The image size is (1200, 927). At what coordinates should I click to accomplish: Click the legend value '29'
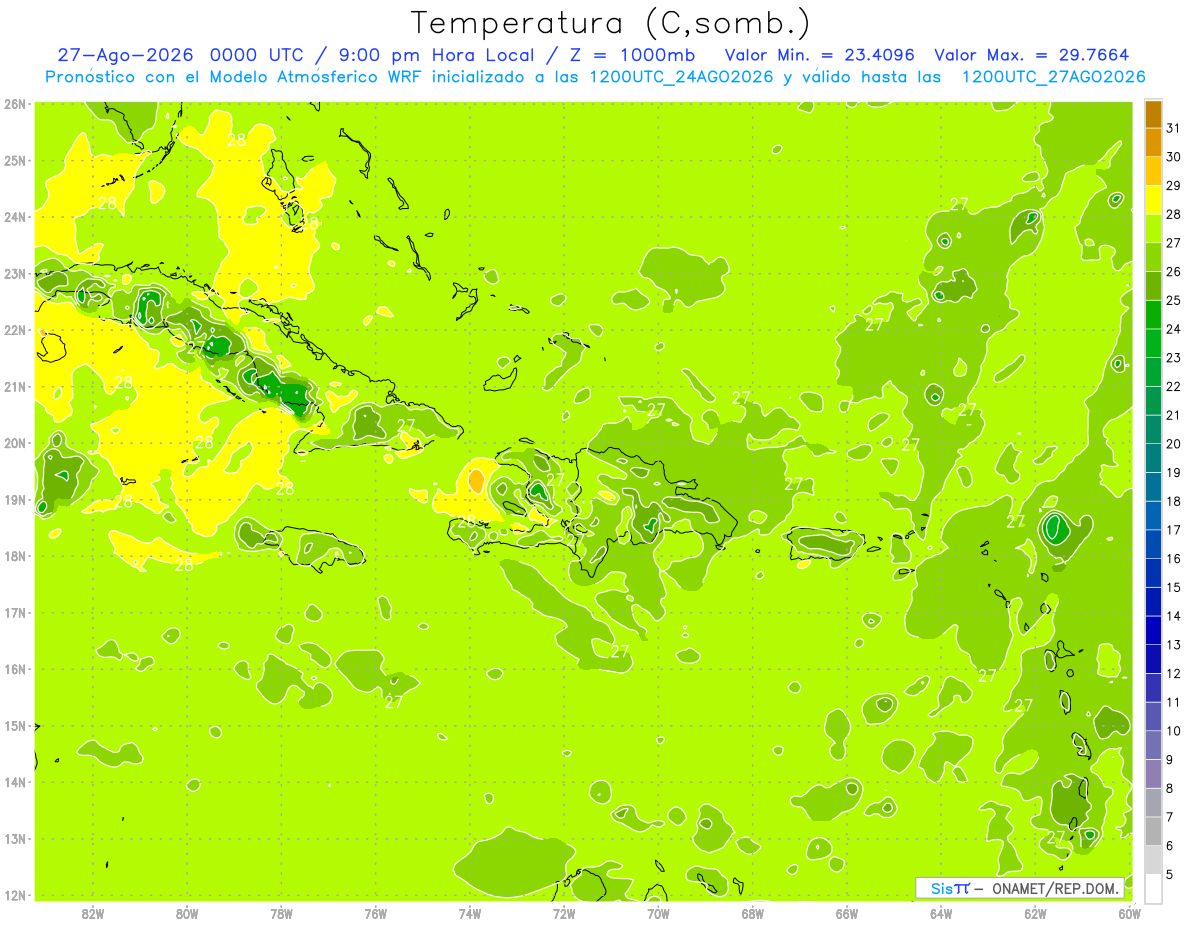pyautogui.click(x=1173, y=186)
